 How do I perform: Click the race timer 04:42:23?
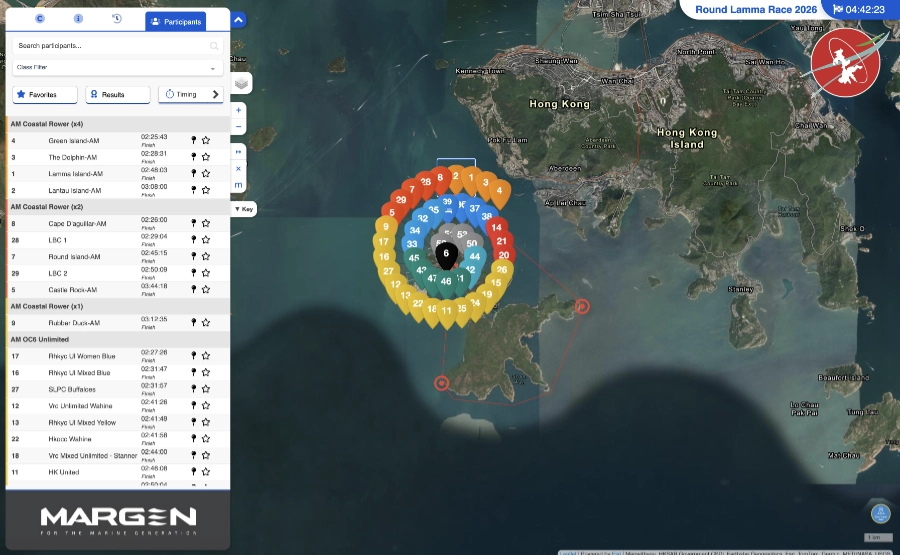[859, 10]
